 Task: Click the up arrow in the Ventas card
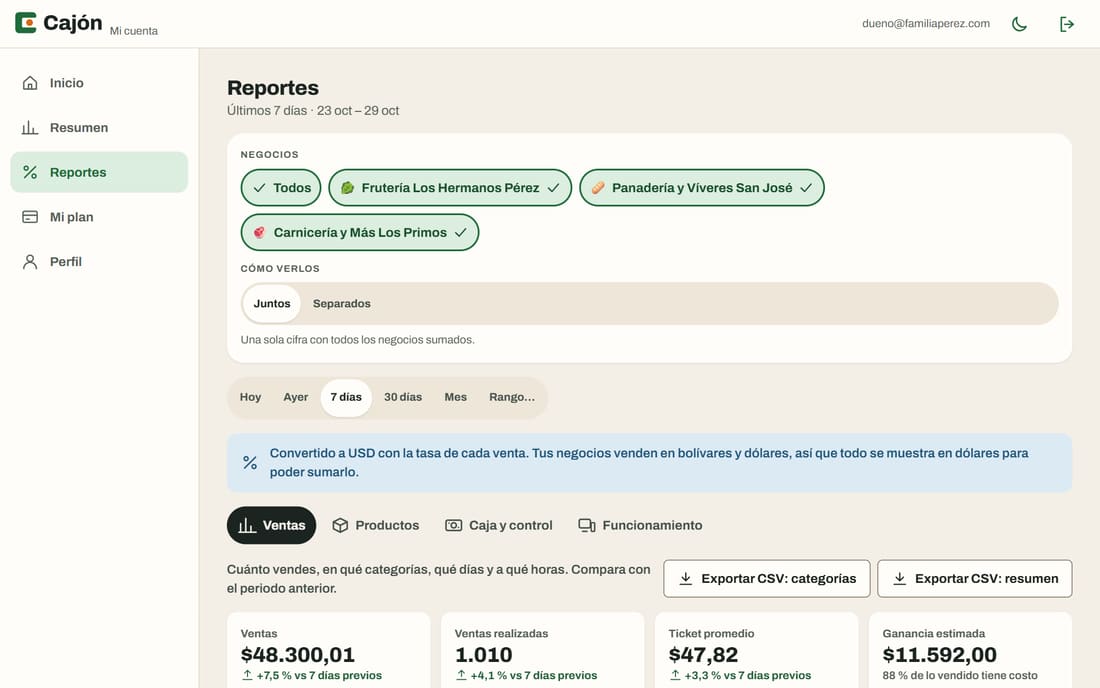[x=247, y=675]
